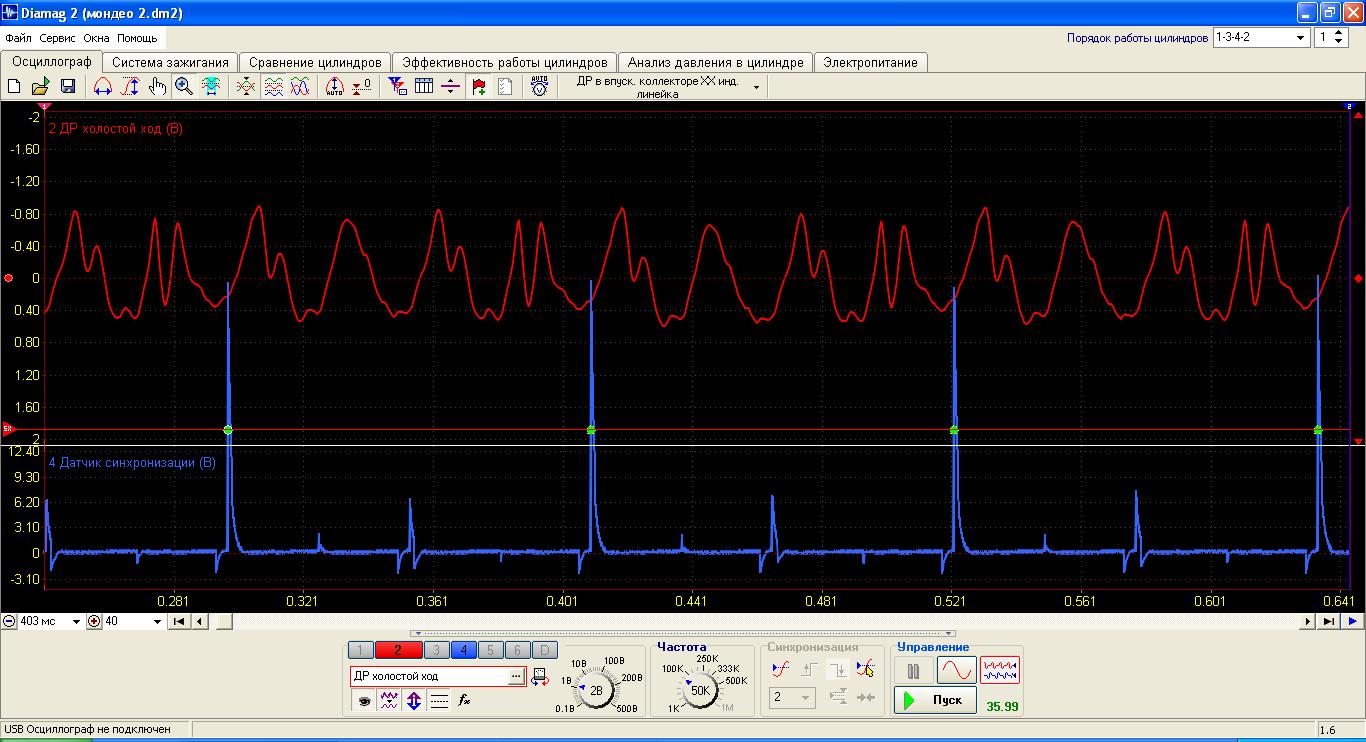Open a file with the folder icon

(41, 87)
